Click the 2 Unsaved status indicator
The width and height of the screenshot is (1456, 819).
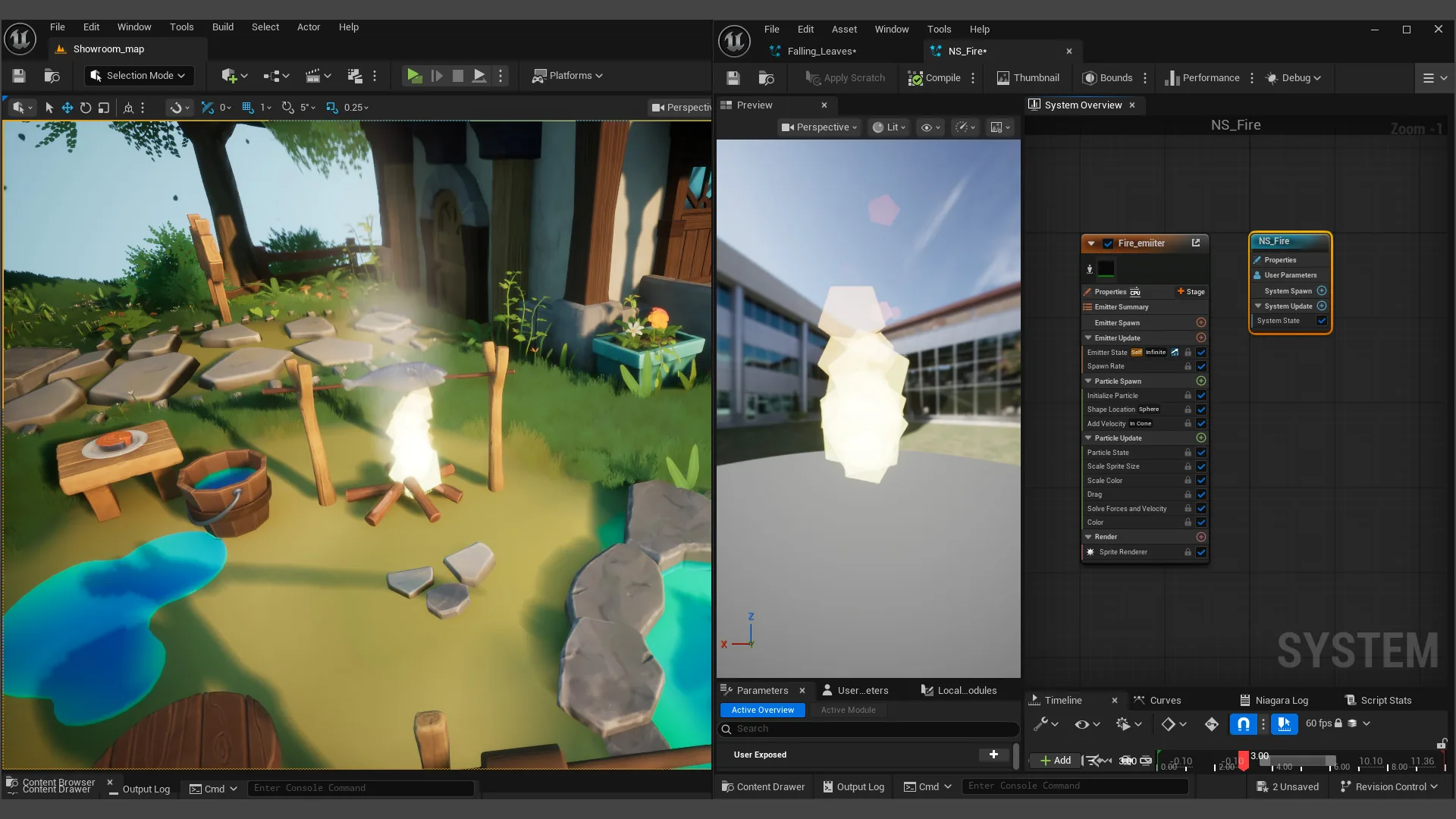click(1288, 787)
